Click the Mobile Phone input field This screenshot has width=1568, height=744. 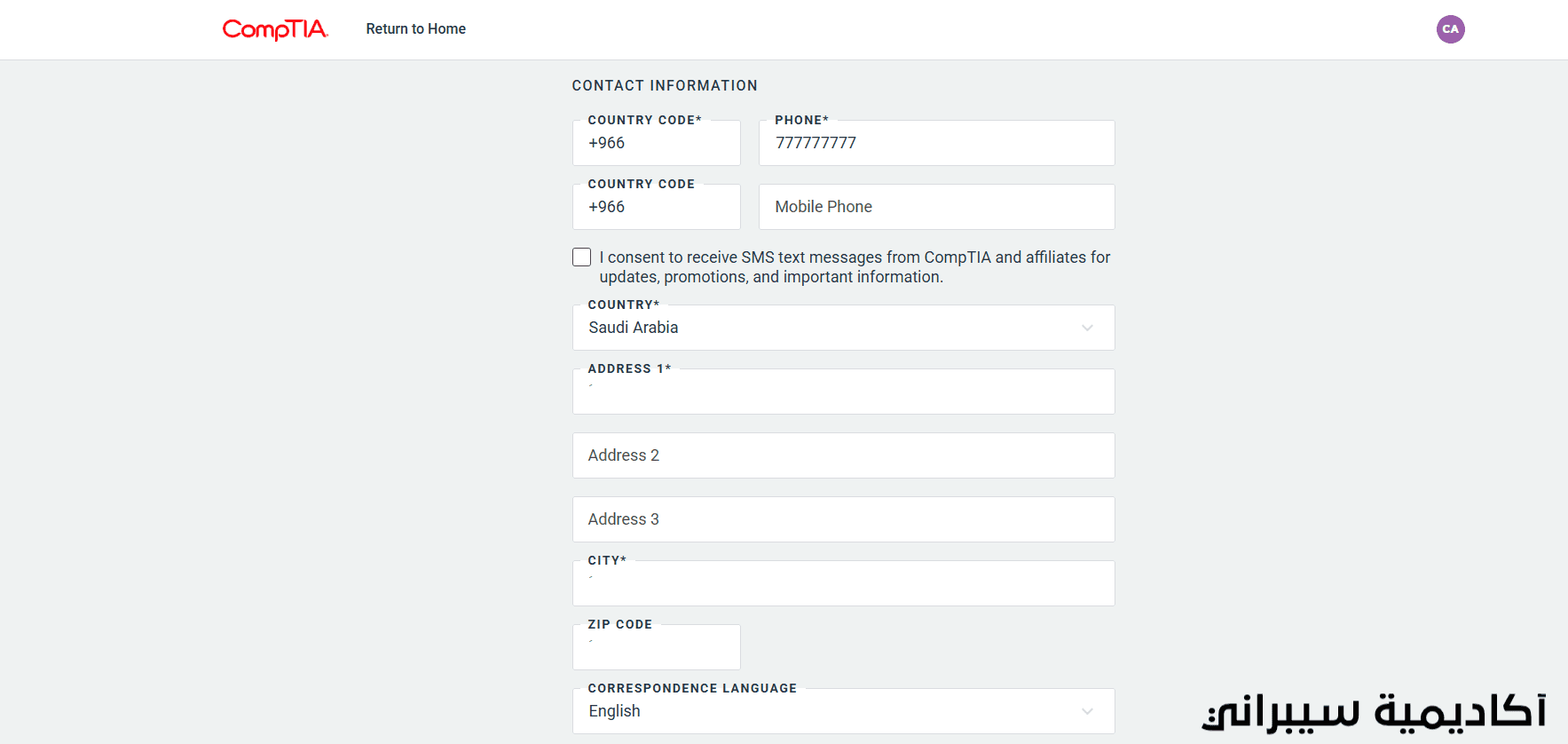936,207
